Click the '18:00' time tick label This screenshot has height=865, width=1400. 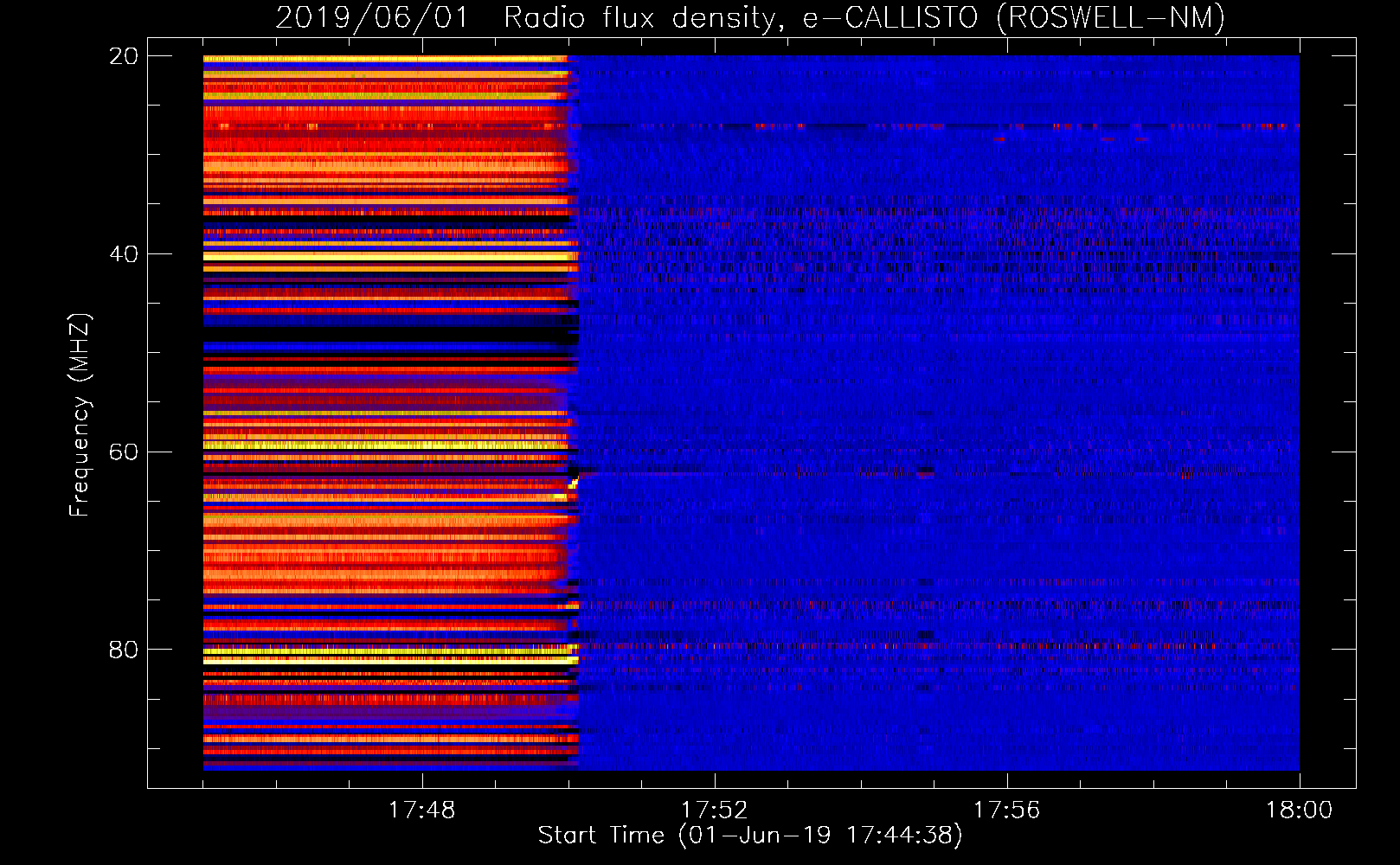[1299, 811]
